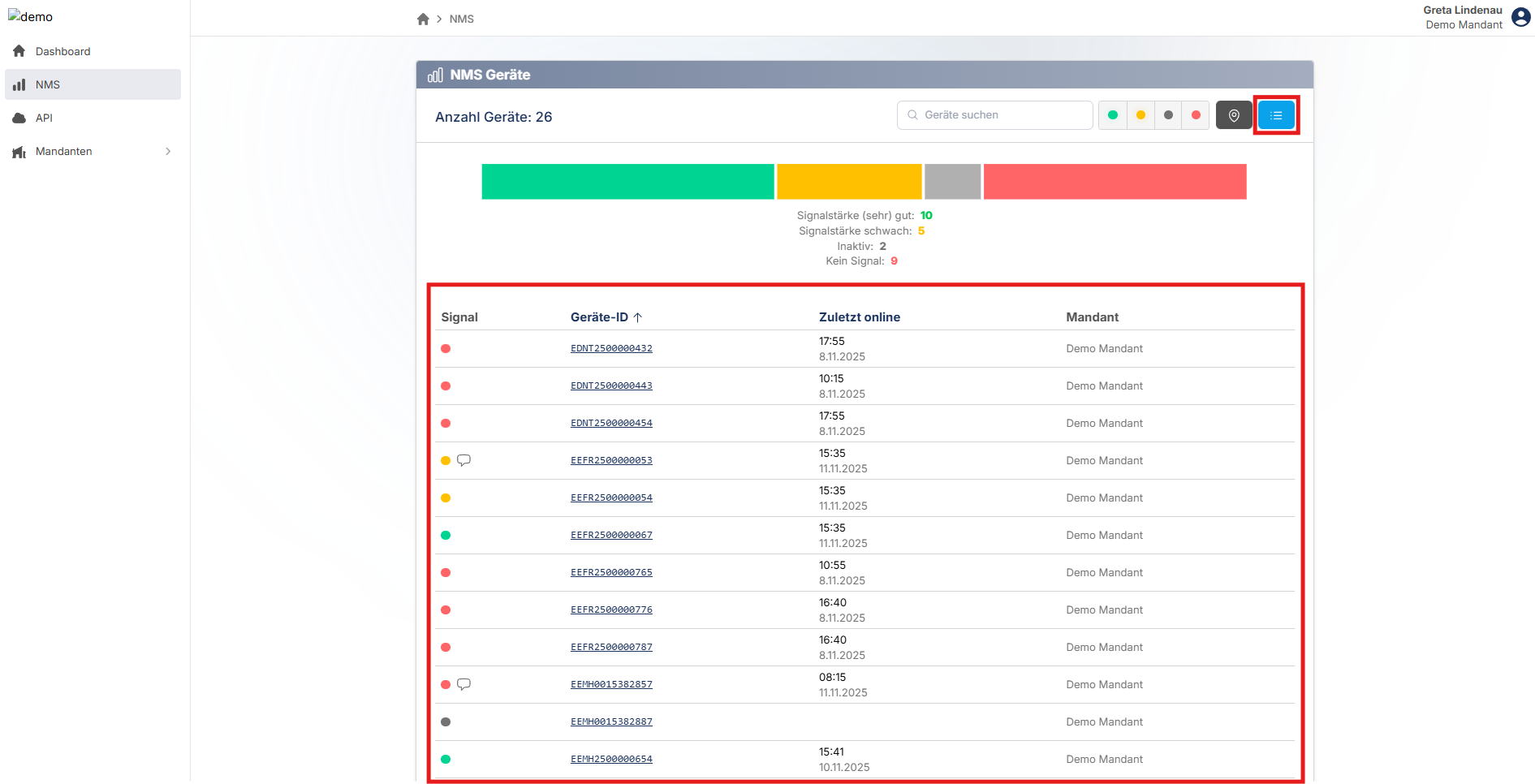
Task: Toggle the green signal filter
Action: click(1113, 115)
